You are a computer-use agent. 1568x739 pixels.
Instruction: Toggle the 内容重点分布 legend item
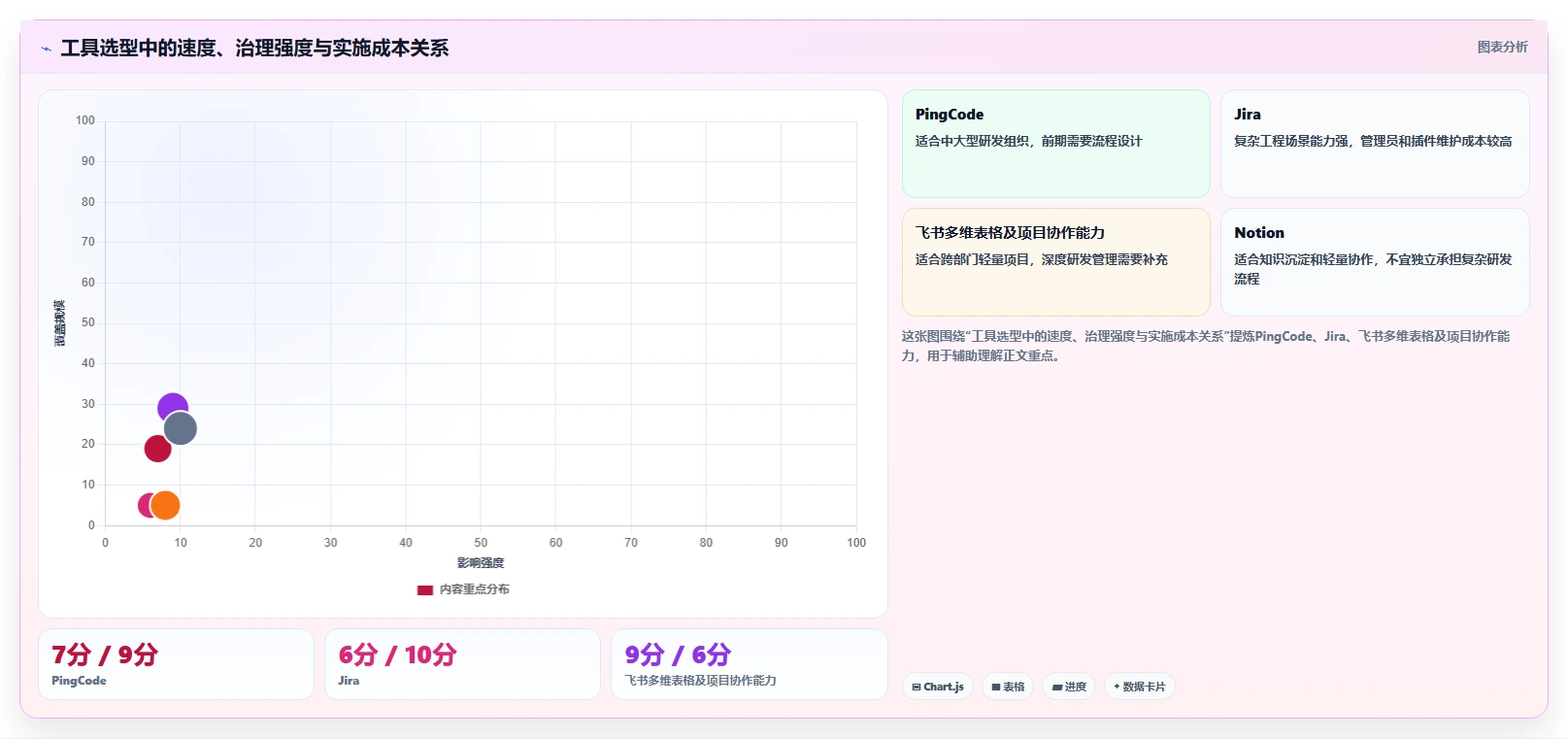pos(463,589)
